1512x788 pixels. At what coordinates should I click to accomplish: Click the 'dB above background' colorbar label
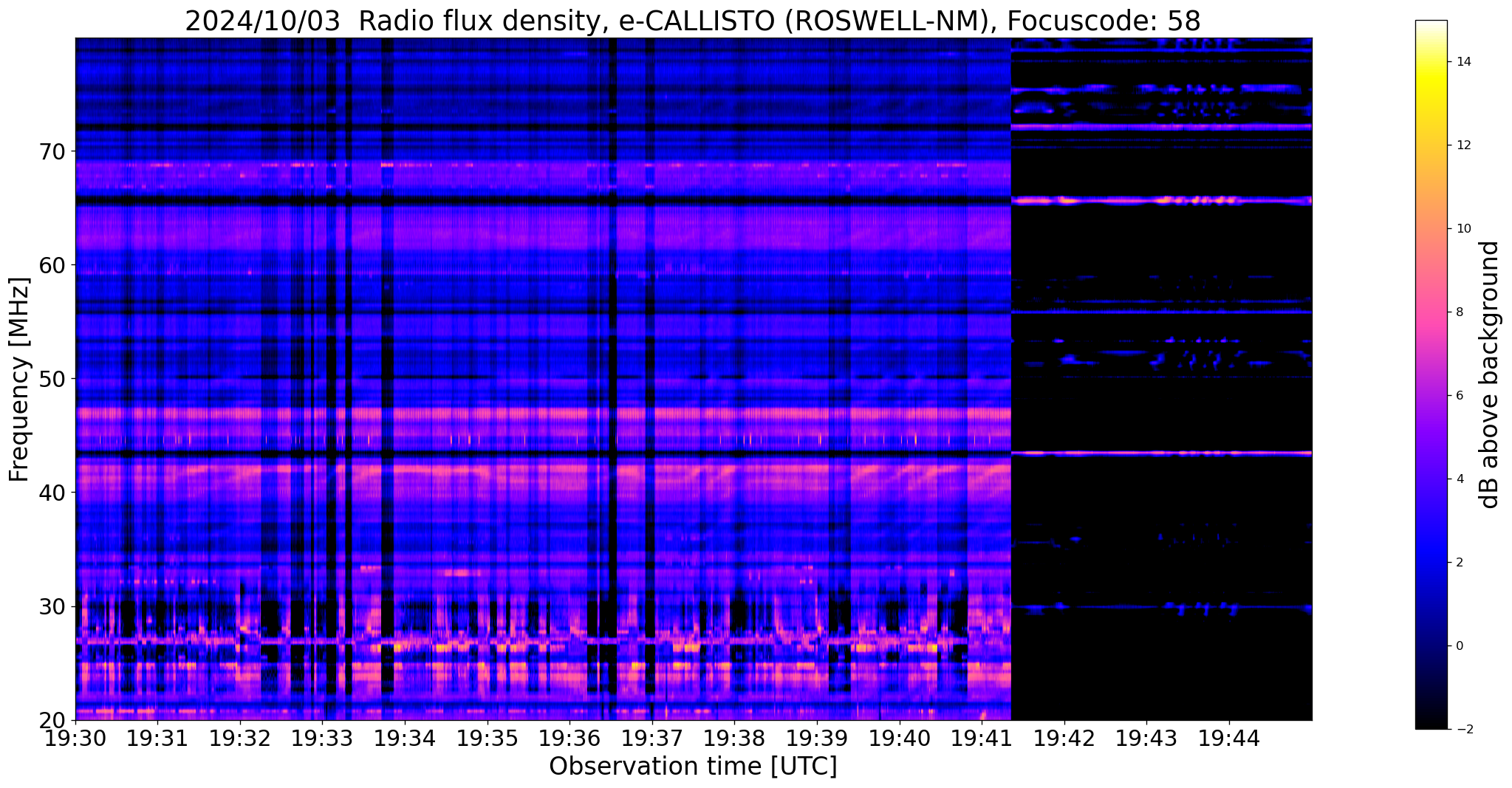(1490, 374)
